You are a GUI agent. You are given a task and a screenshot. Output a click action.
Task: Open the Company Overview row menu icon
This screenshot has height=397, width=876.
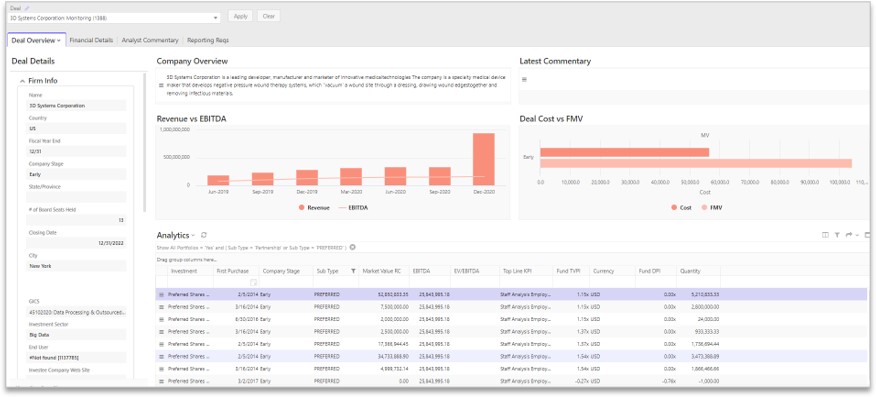pos(161,85)
